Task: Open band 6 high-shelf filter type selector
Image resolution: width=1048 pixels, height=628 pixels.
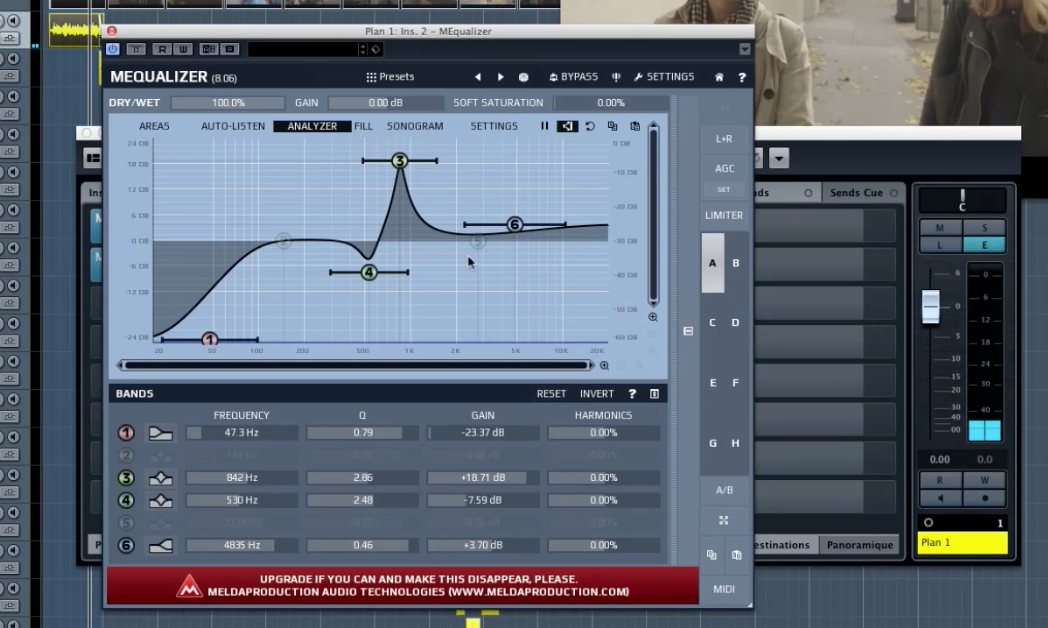Action: 160,545
